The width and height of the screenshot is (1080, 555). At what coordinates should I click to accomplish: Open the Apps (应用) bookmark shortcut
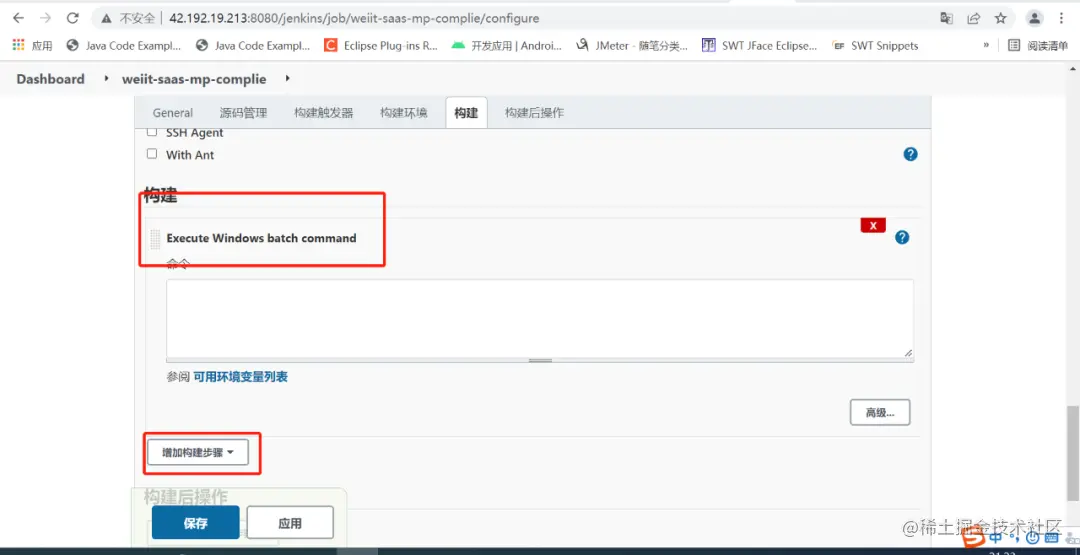[32, 45]
